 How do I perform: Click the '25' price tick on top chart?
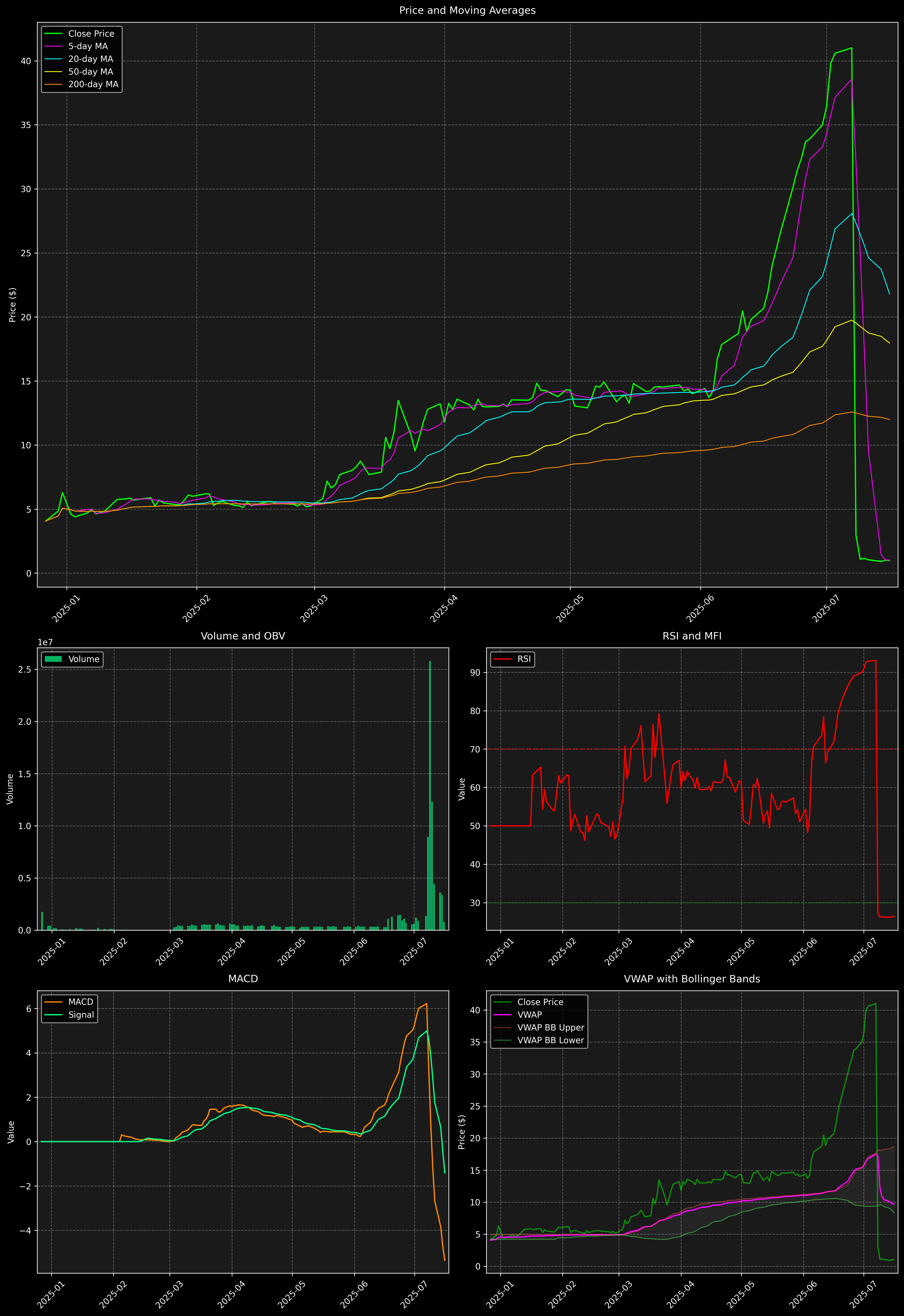26,253
